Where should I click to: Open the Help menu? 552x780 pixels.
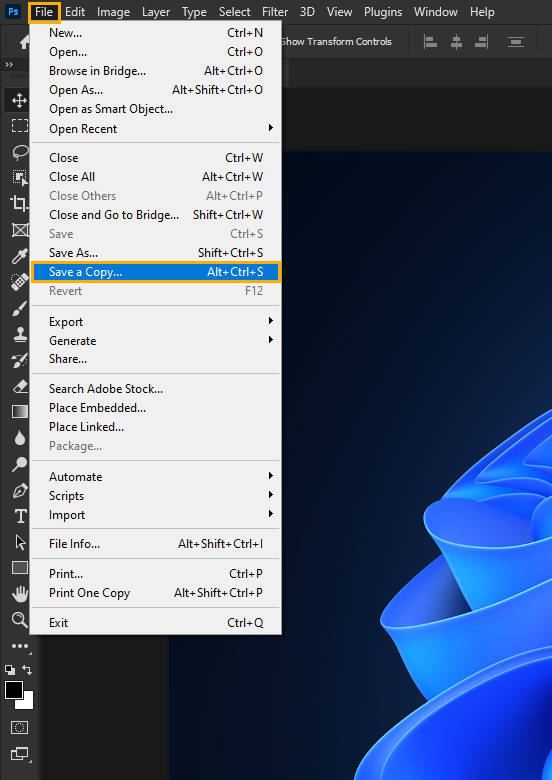pos(482,12)
